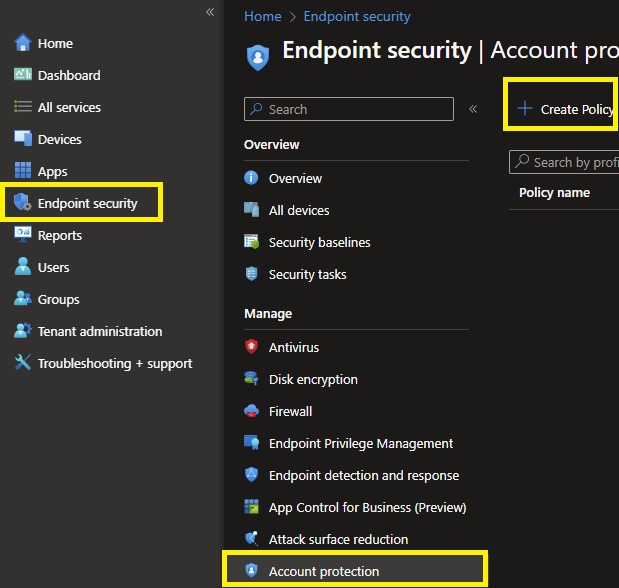Click the Create Policy button

(565, 109)
